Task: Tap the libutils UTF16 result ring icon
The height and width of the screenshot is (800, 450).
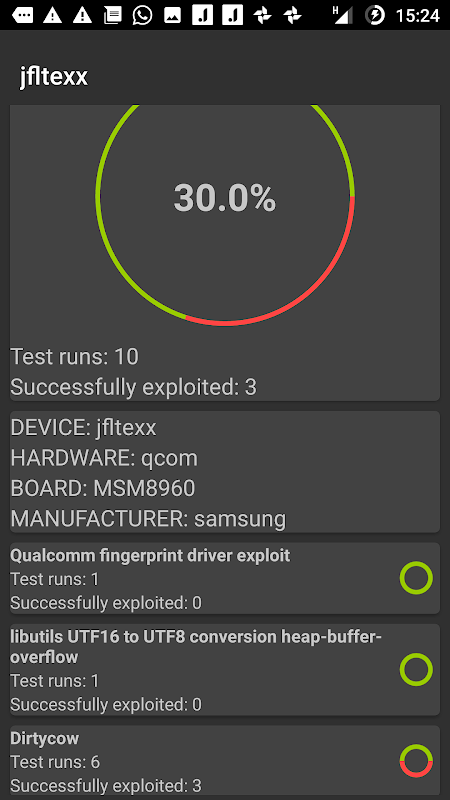Action: pos(416,669)
